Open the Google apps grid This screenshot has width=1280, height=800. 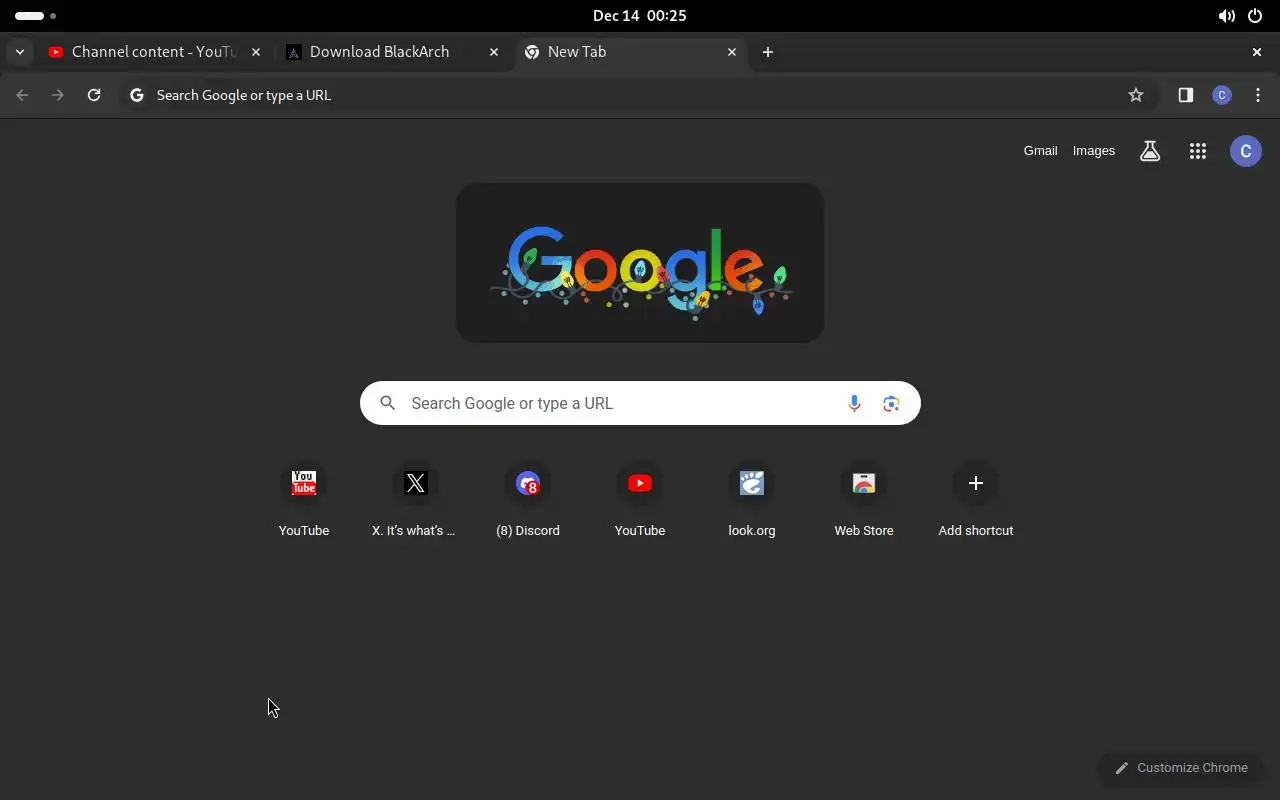point(1198,151)
